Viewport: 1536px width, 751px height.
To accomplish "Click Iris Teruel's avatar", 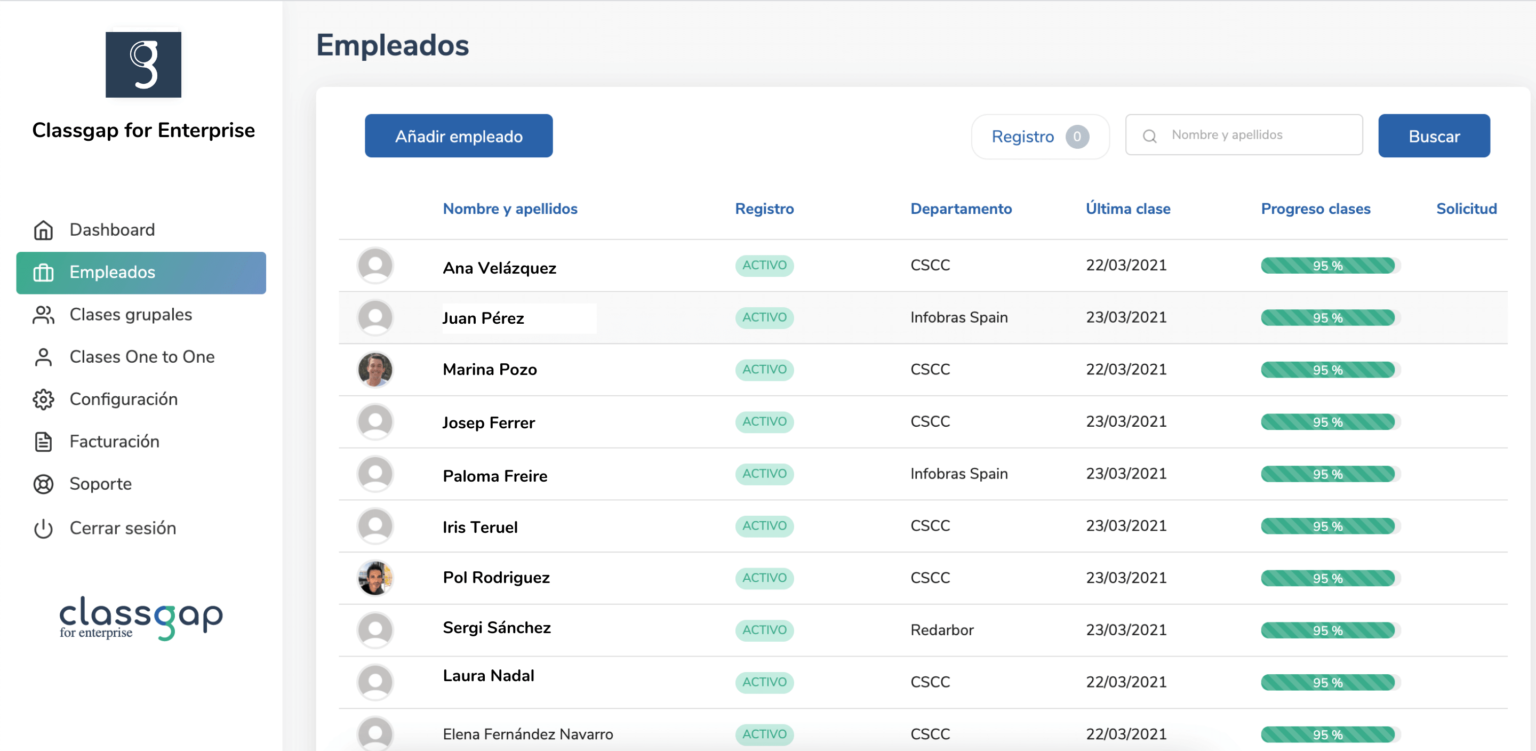I will pyautogui.click(x=375, y=526).
